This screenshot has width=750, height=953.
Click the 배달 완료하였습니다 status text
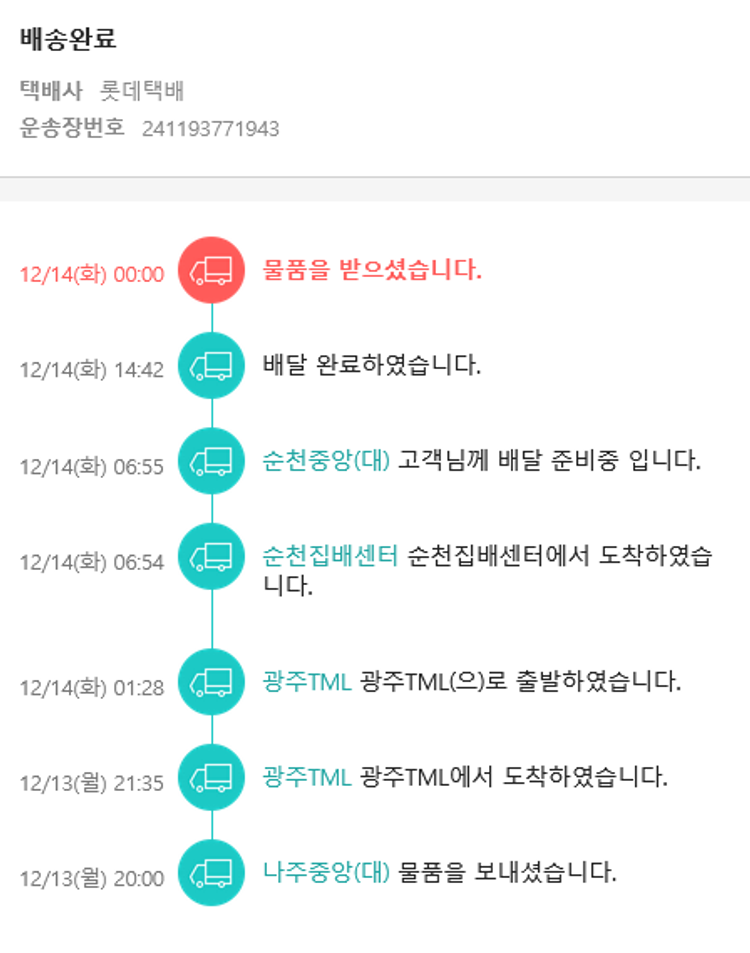(372, 365)
